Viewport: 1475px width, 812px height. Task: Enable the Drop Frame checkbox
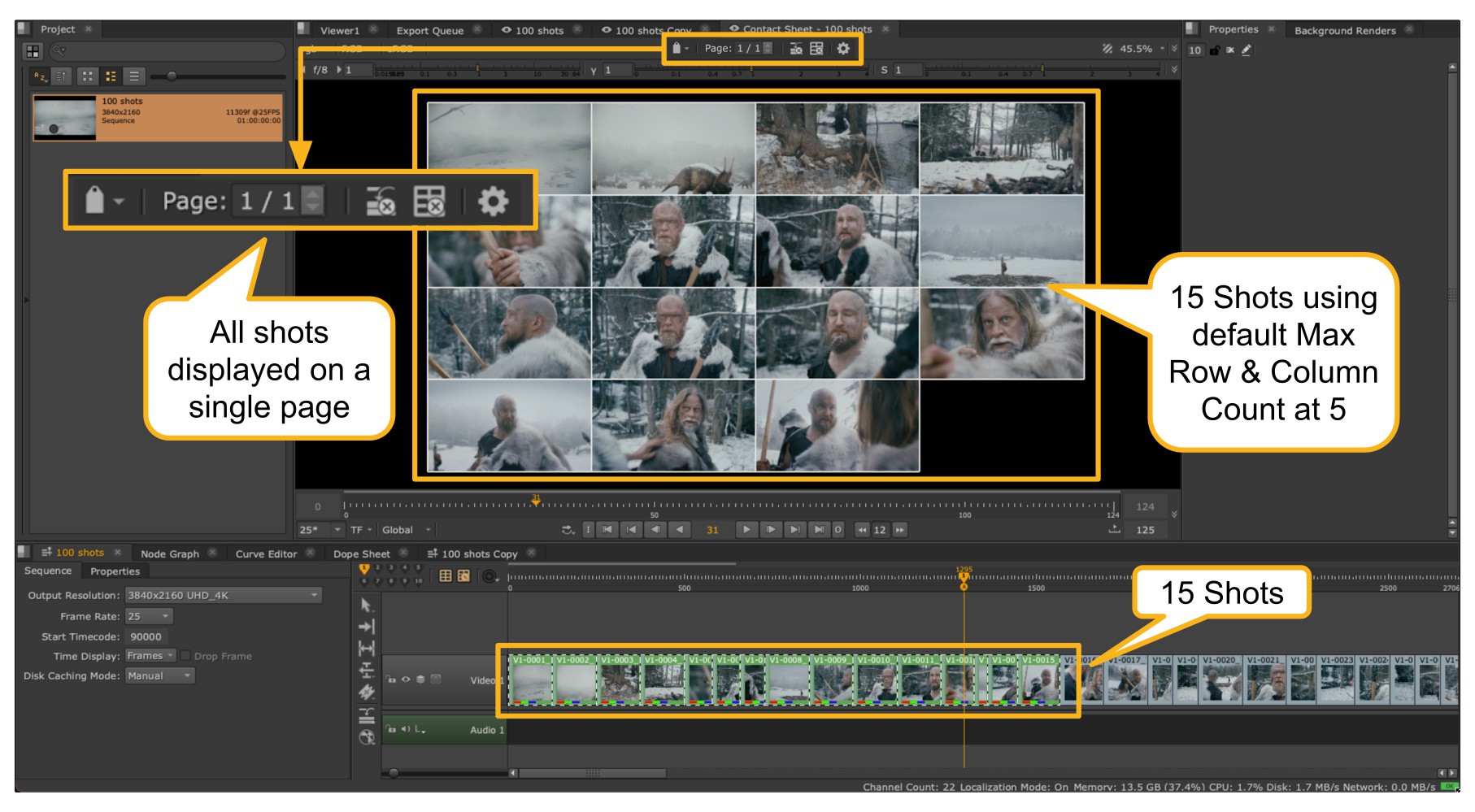(x=185, y=656)
